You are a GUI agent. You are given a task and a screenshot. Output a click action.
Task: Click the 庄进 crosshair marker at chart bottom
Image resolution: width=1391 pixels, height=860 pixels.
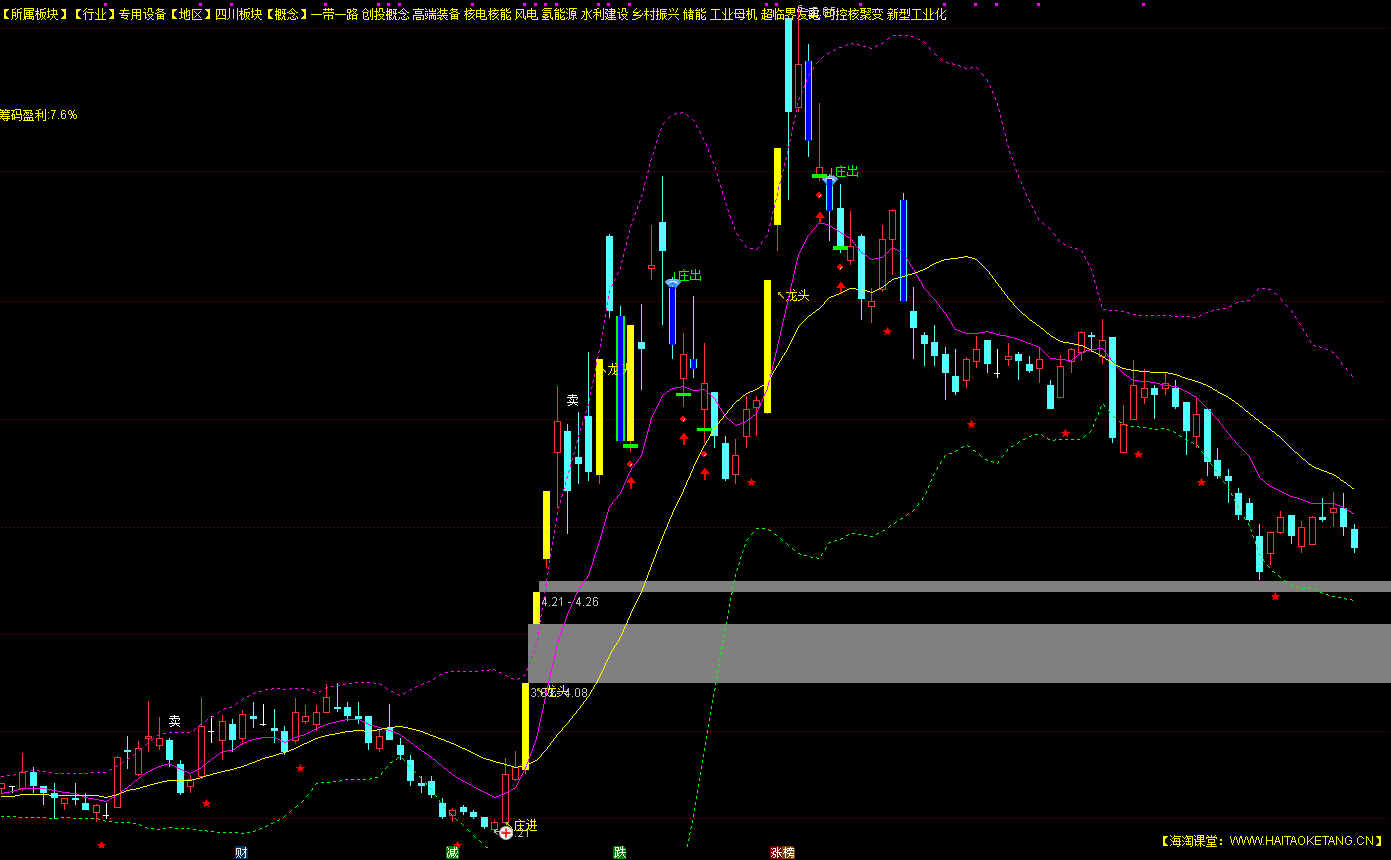[x=506, y=832]
